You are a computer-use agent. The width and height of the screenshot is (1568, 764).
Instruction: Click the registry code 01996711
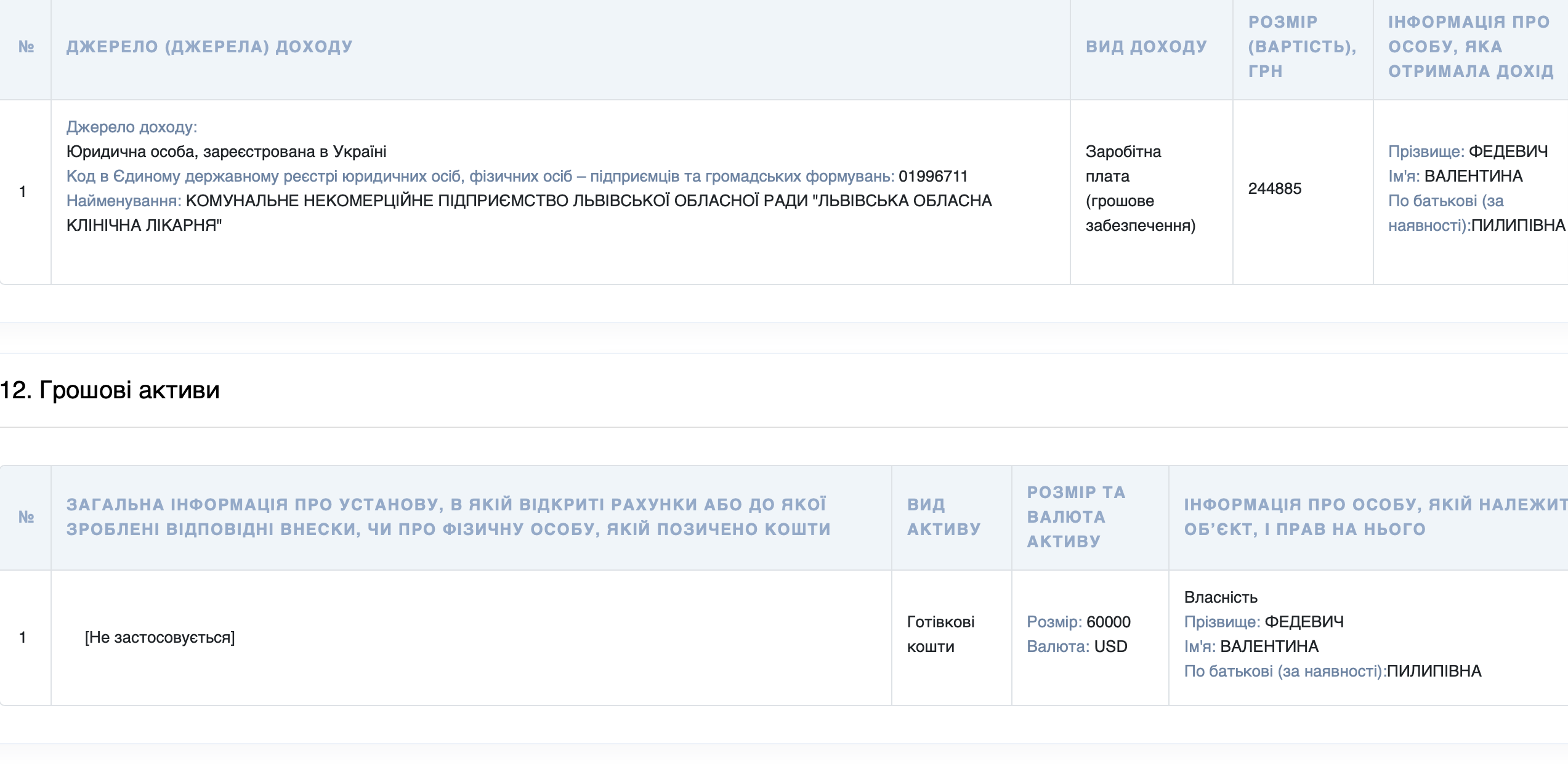click(933, 177)
